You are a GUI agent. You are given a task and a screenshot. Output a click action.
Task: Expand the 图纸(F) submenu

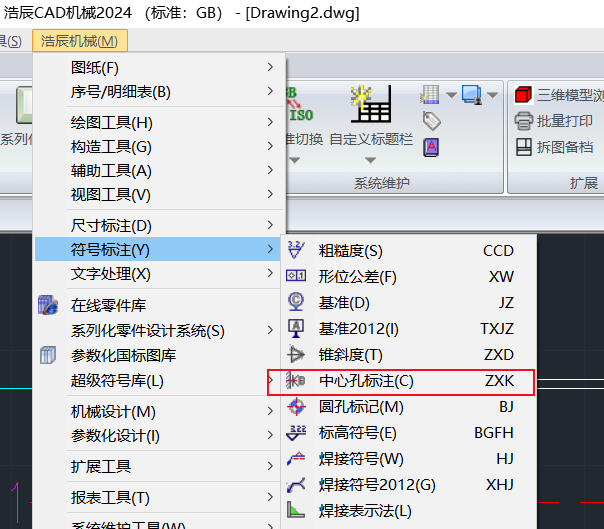(95, 67)
